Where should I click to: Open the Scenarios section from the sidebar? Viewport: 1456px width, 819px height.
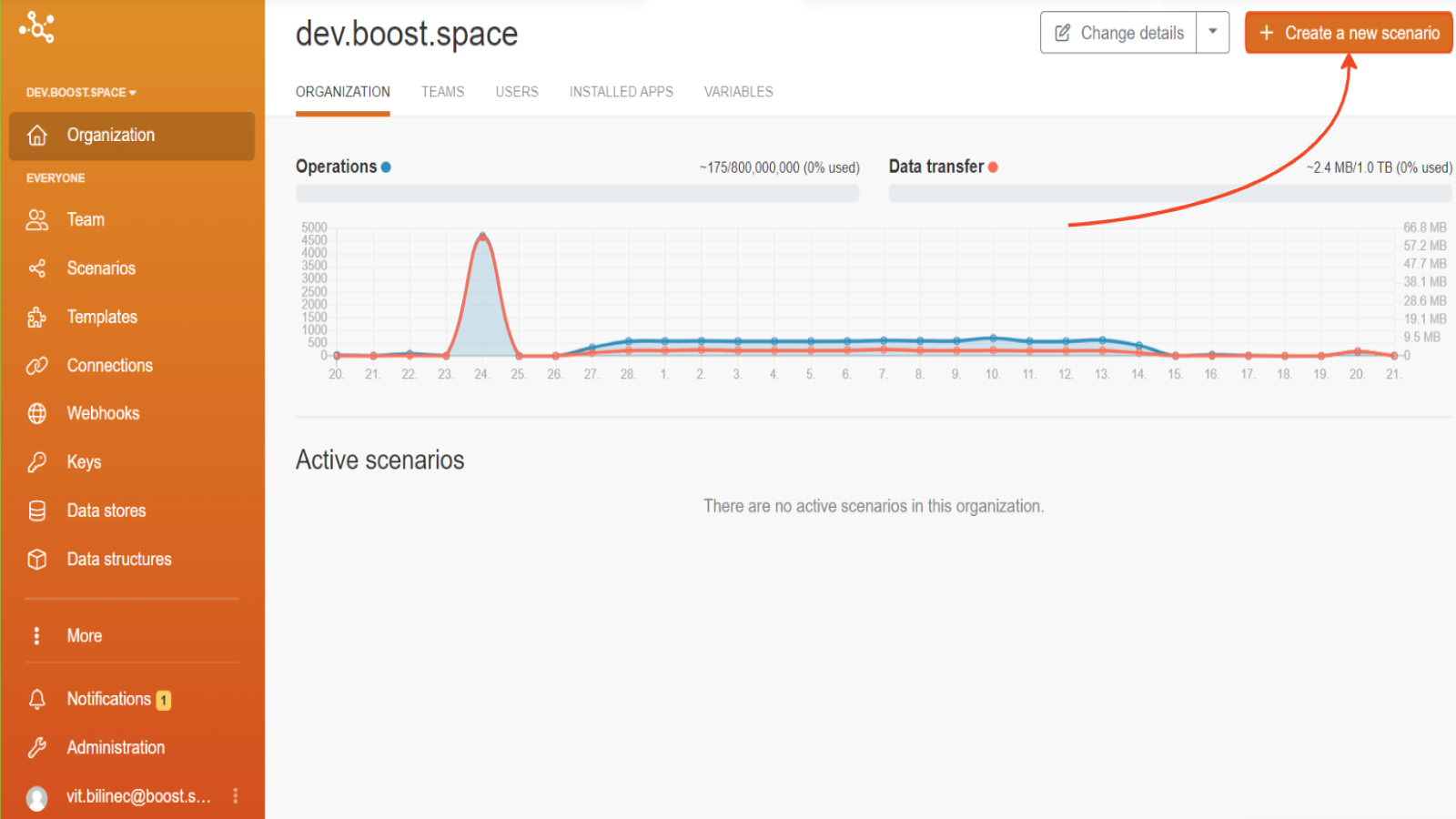click(x=101, y=268)
